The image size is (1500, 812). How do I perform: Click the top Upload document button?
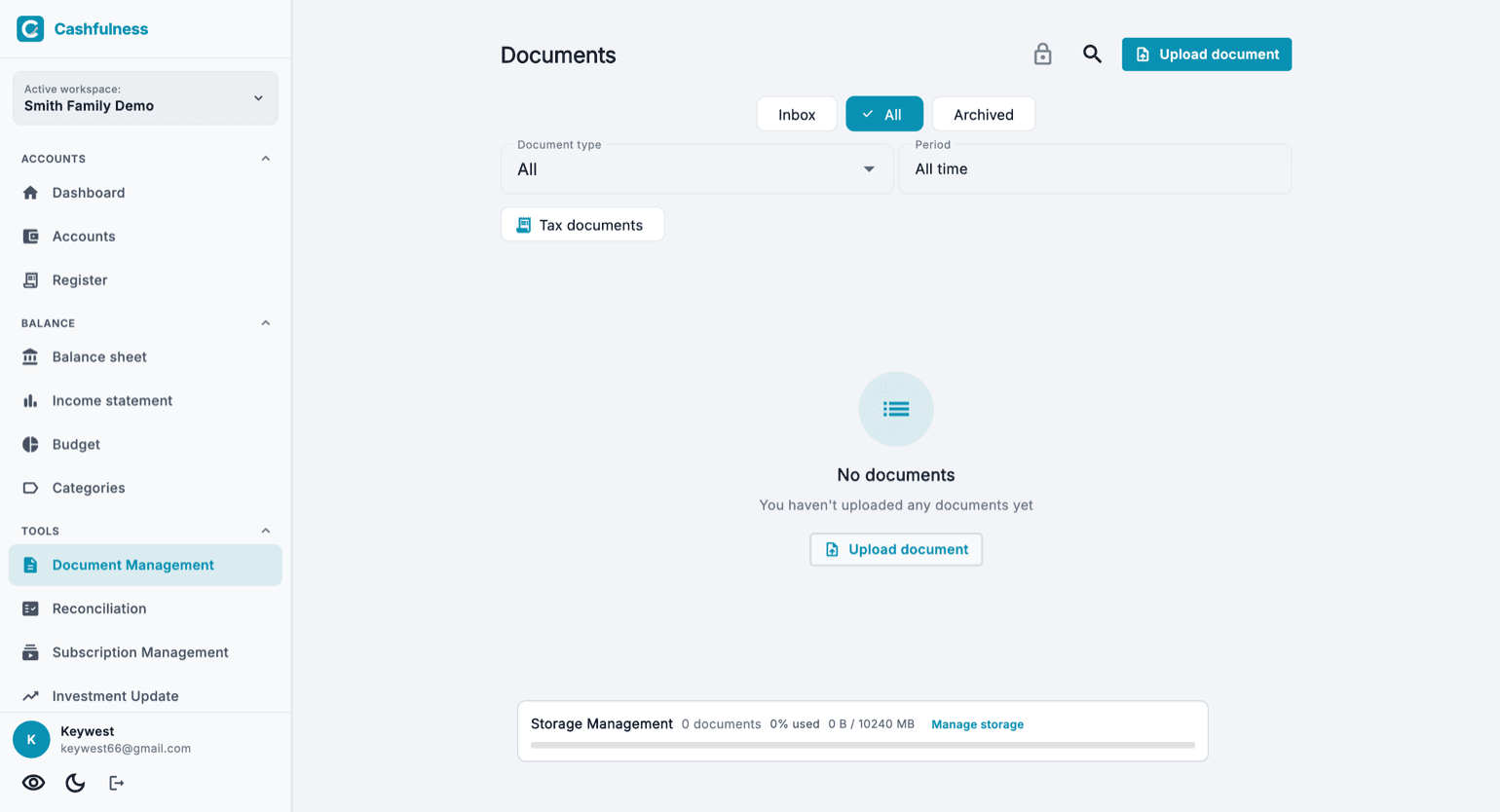click(1207, 55)
